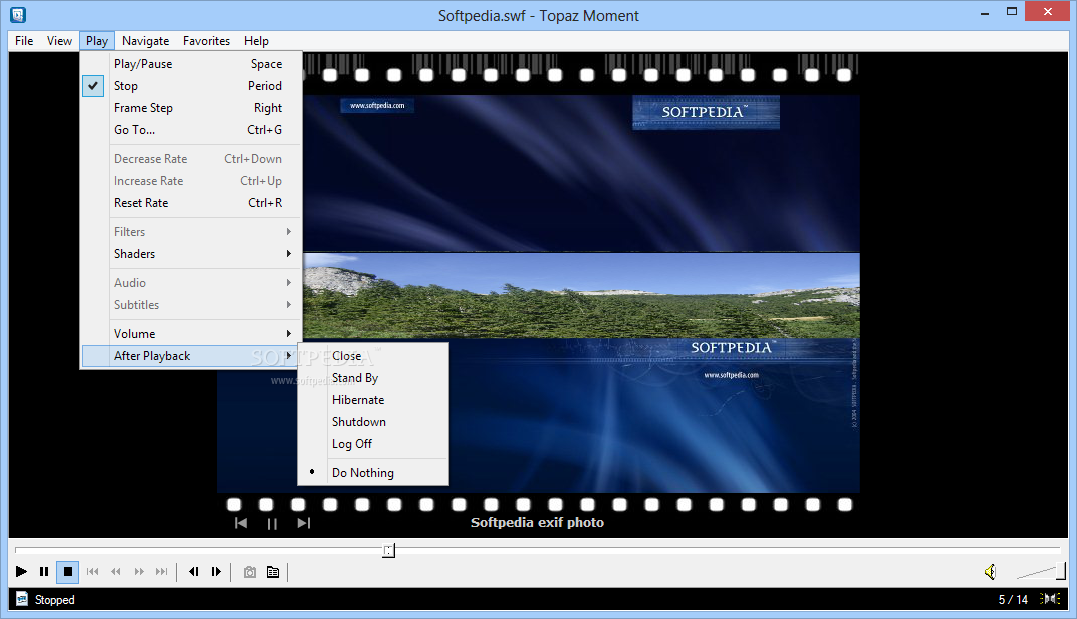Open the playlist icon in the toolbar
The width and height of the screenshot is (1077, 619).
(273, 572)
